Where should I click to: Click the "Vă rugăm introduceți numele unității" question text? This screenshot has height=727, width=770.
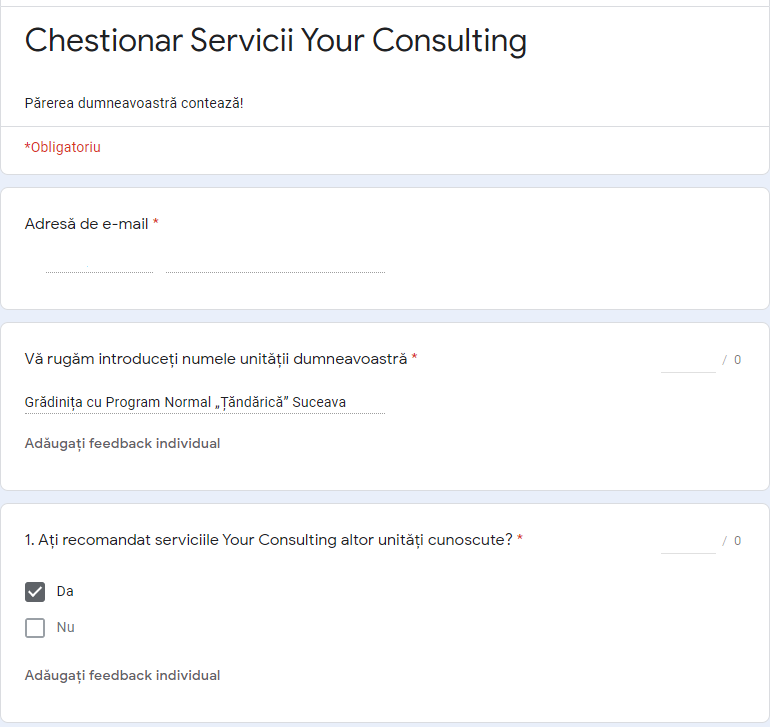tap(215, 359)
